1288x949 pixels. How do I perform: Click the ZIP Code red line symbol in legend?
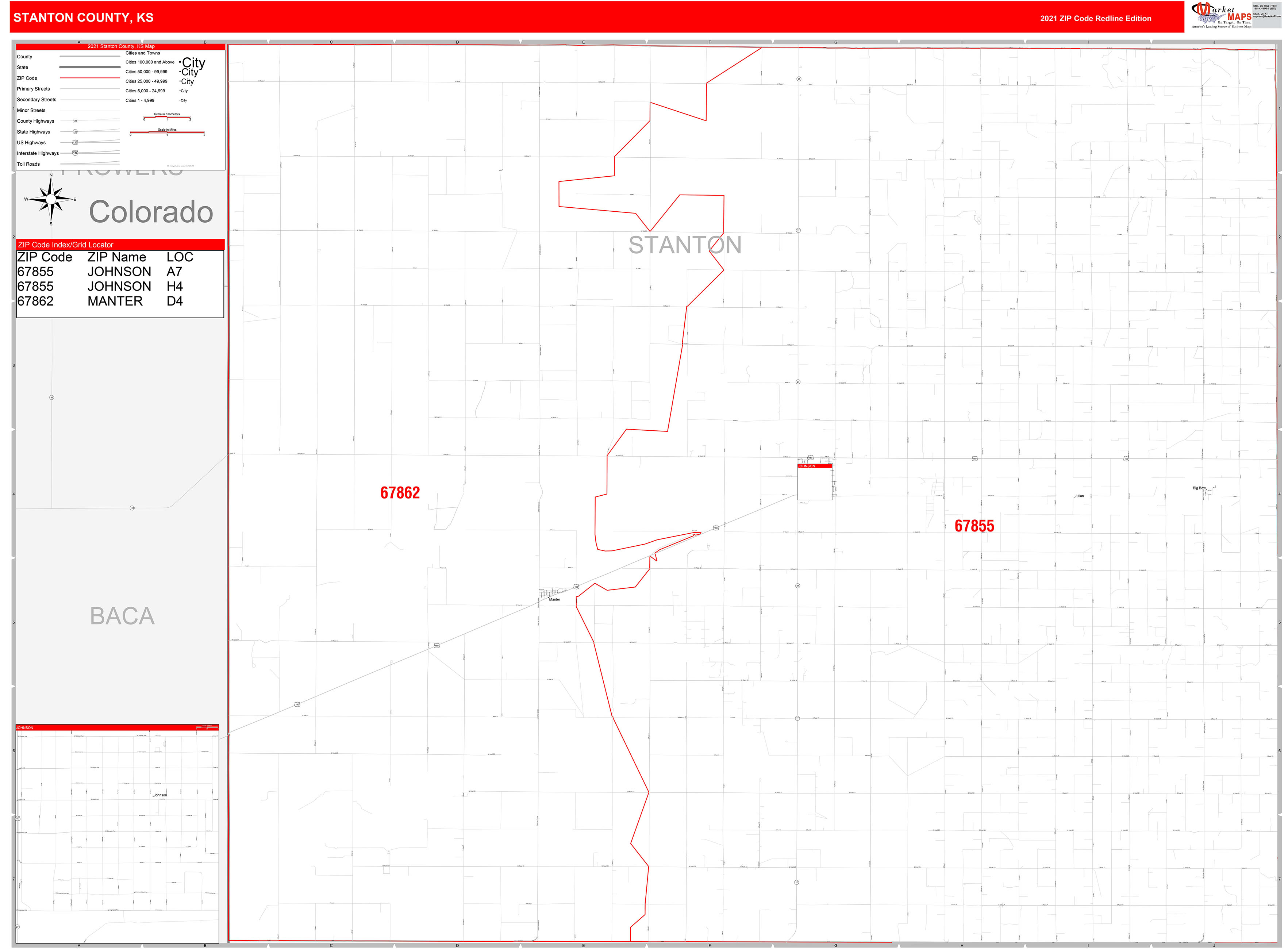[x=90, y=78]
